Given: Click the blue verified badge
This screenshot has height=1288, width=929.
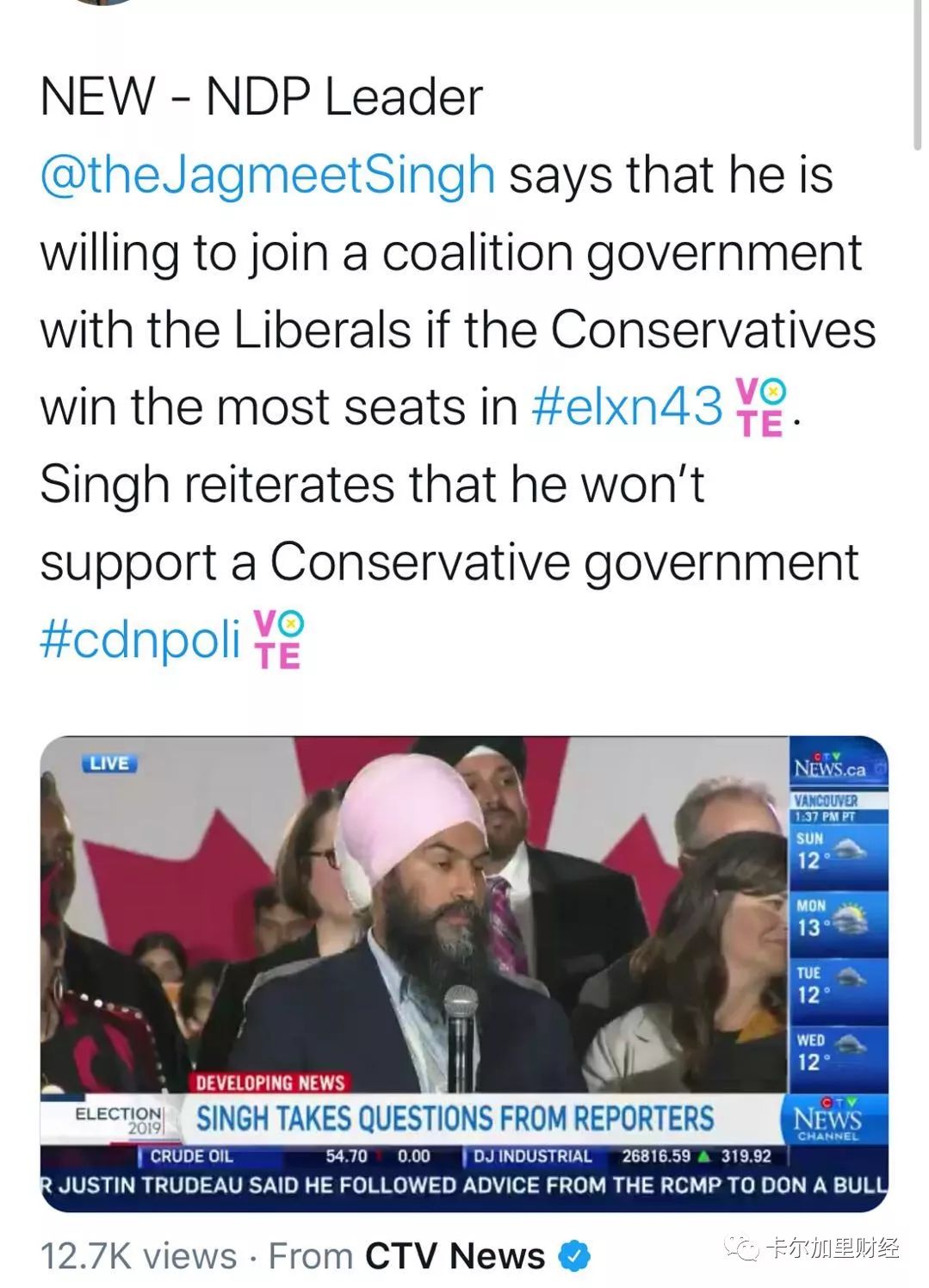Looking at the screenshot, I should tap(574, 1256).
